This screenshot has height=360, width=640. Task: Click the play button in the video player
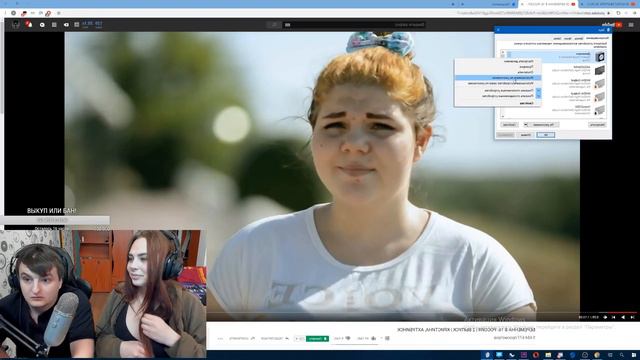point(623,317)
